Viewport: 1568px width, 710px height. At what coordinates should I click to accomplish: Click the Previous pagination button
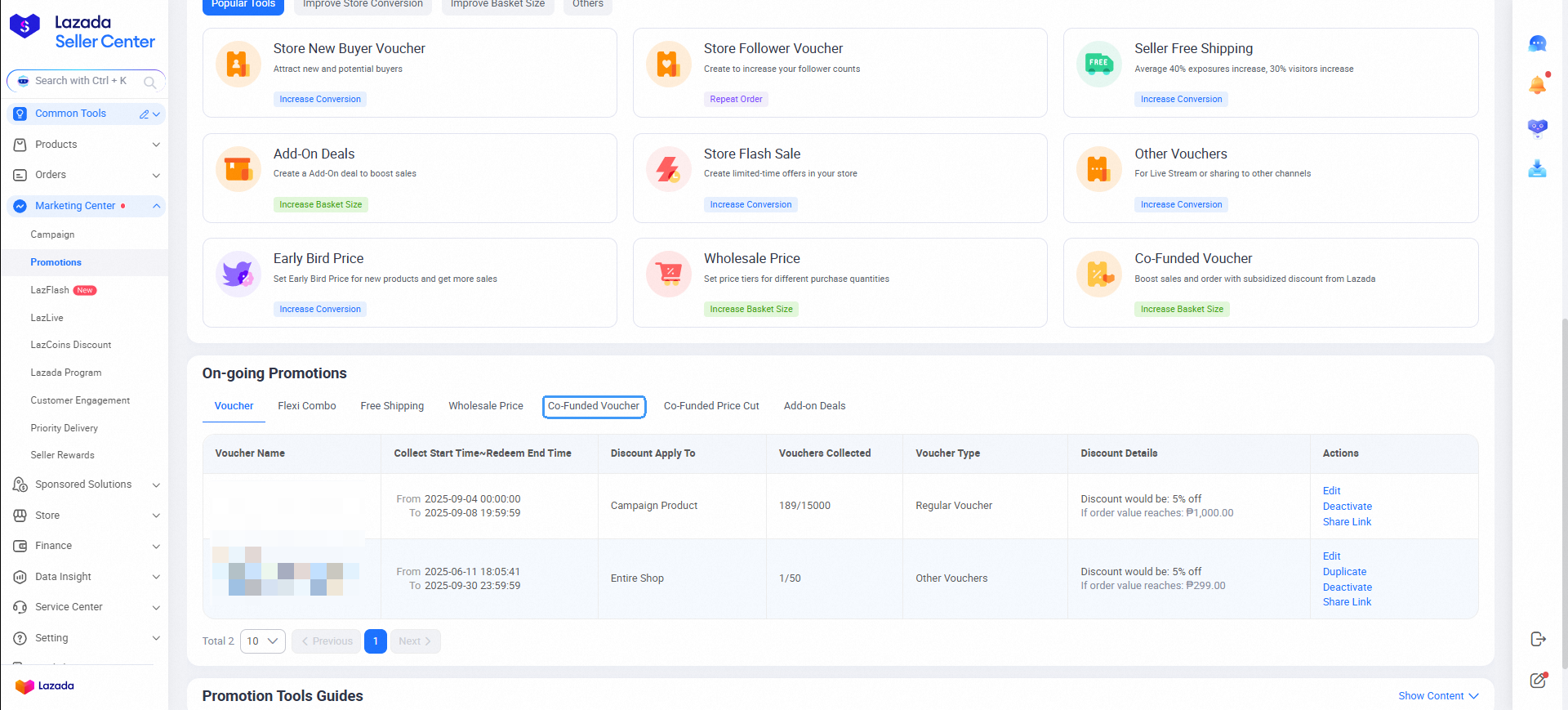327,641
